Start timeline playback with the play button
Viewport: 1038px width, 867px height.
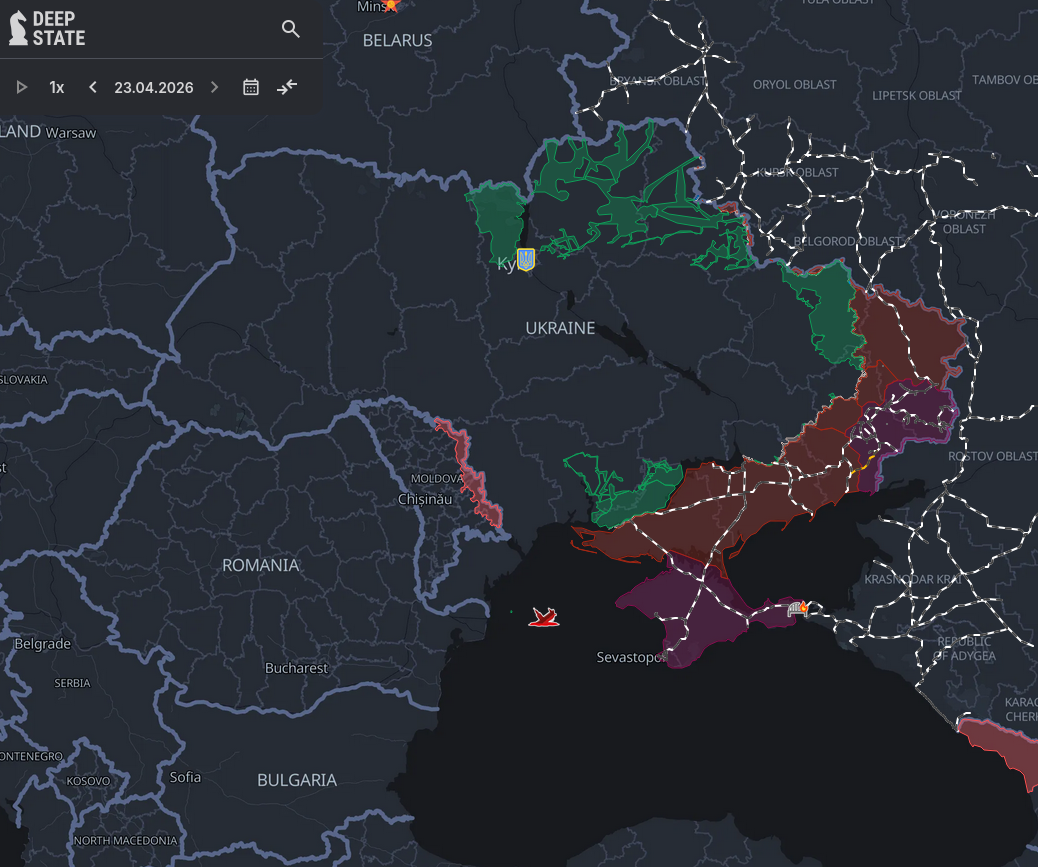pyautogui.click(x=22, y=87)
